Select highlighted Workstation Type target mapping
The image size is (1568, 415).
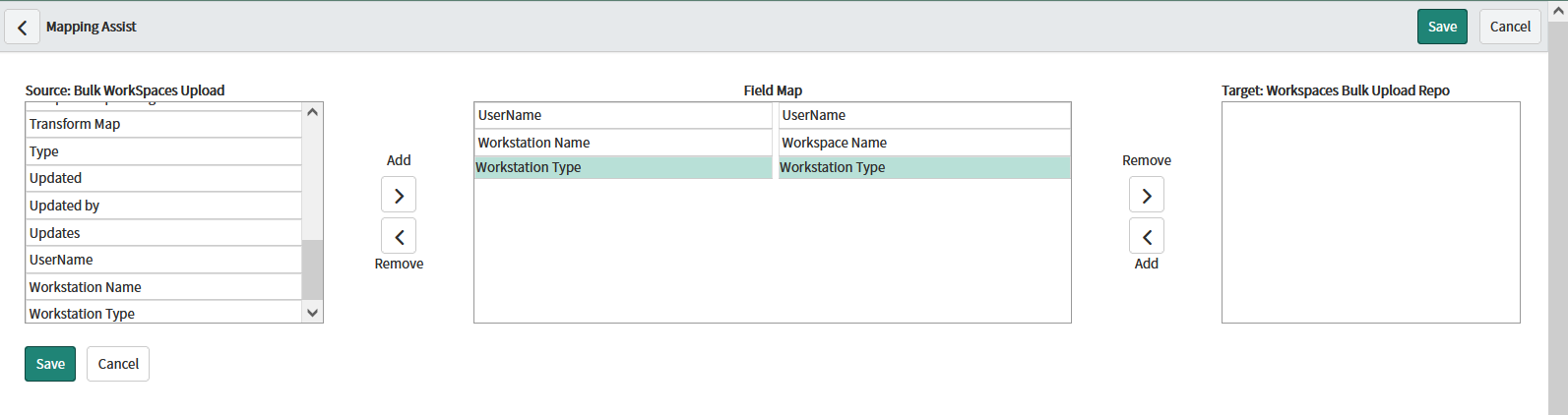(x=924, y=167)
